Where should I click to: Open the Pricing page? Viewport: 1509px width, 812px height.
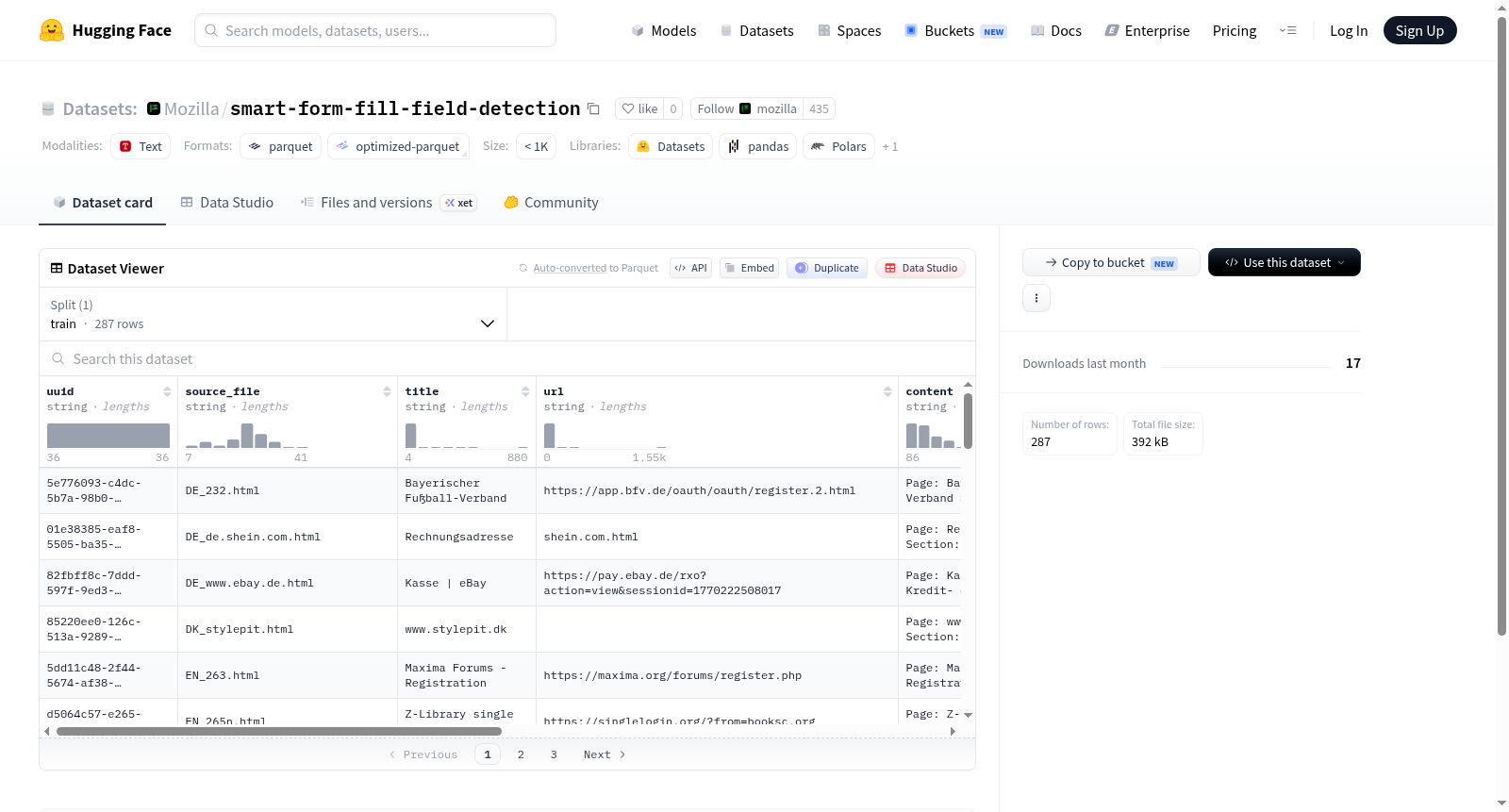point(1235,30)
